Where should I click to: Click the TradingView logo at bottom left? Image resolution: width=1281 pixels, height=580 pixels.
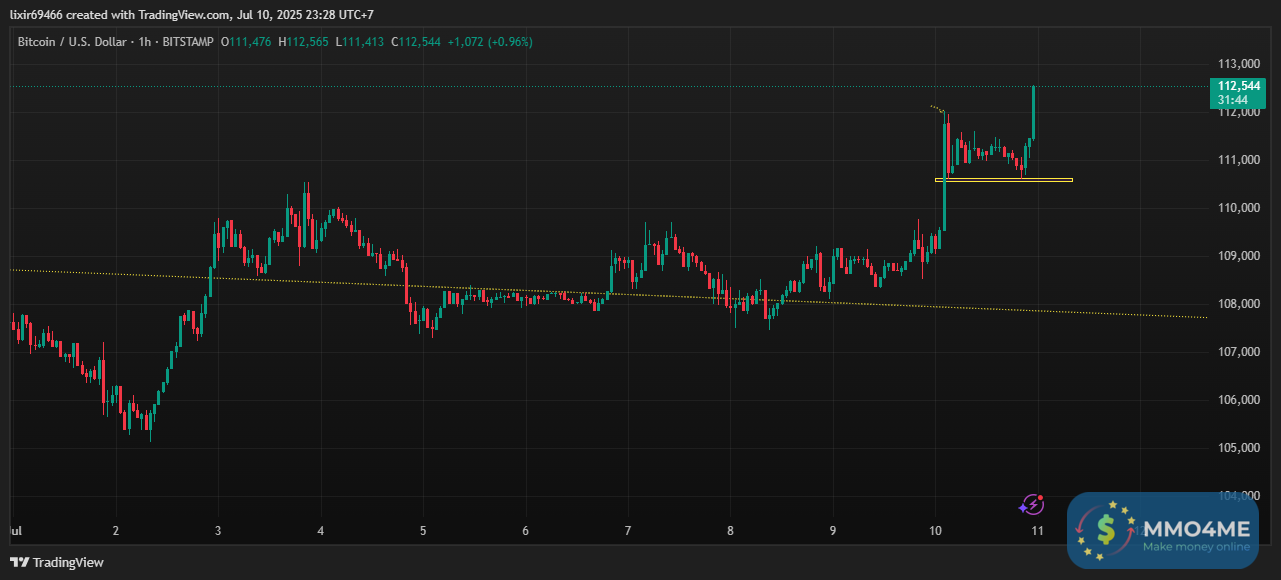pos(57,562)
